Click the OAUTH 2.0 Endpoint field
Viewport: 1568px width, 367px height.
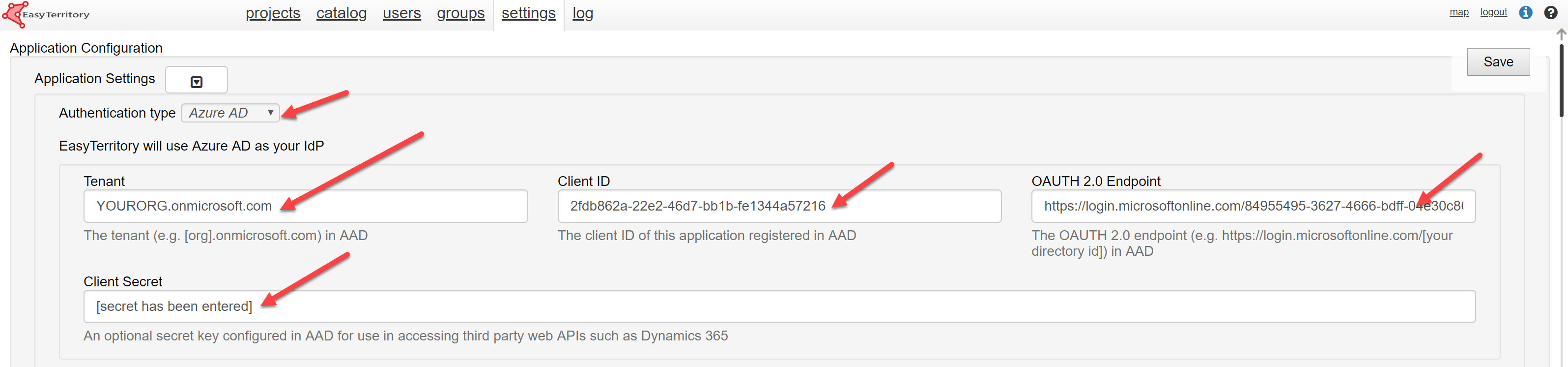[x=1252, y=206]
